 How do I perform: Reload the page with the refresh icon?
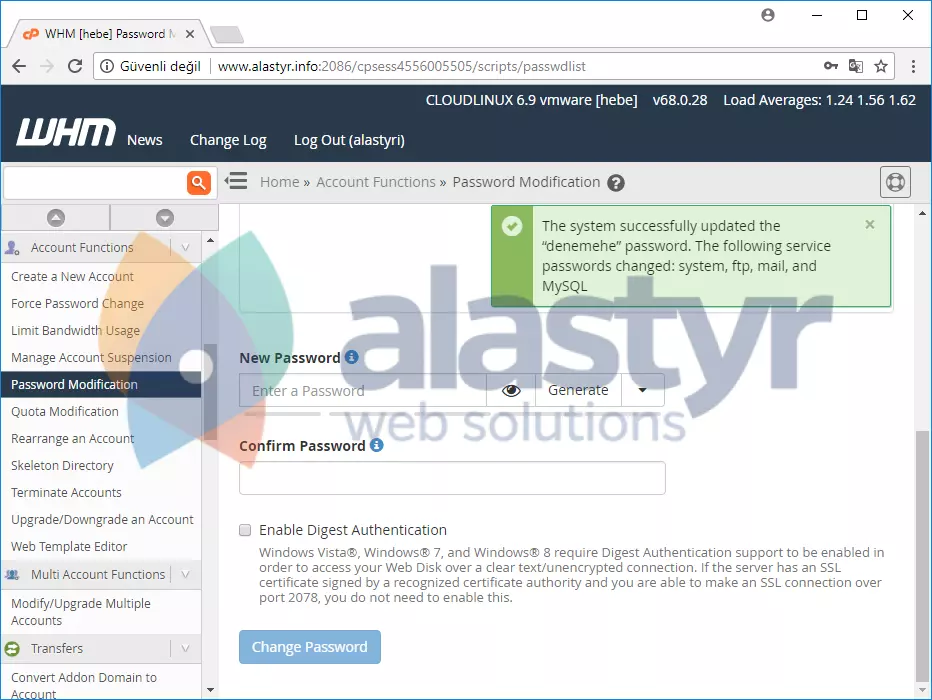(x=75, y=66)
